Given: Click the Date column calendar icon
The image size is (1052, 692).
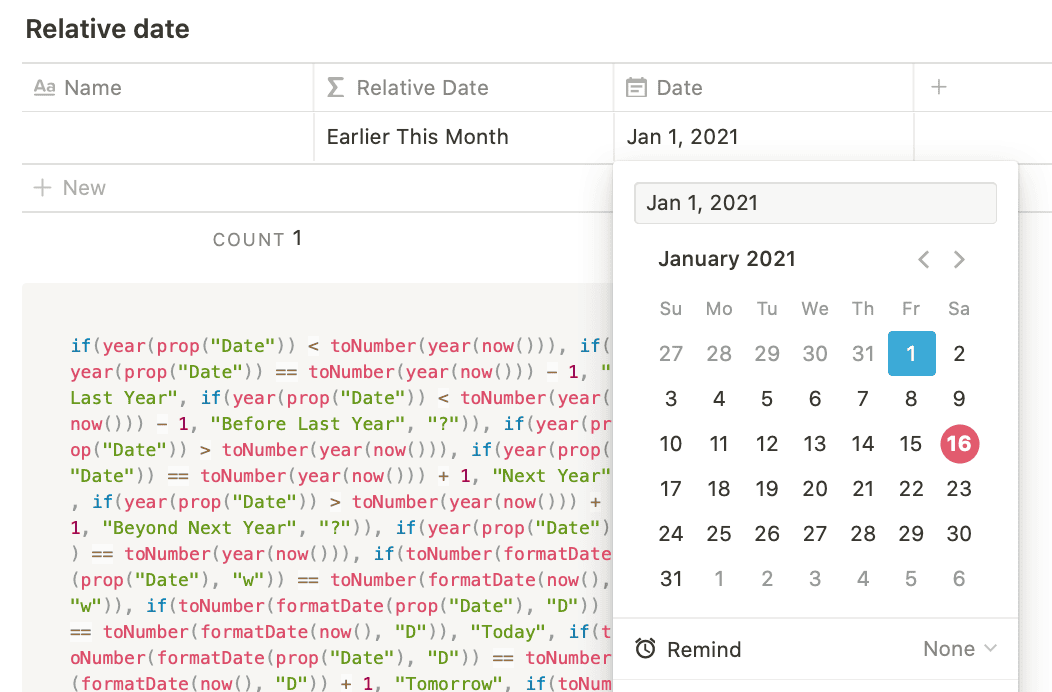Looking at the screenshot, I should click(x=636, y=88).
